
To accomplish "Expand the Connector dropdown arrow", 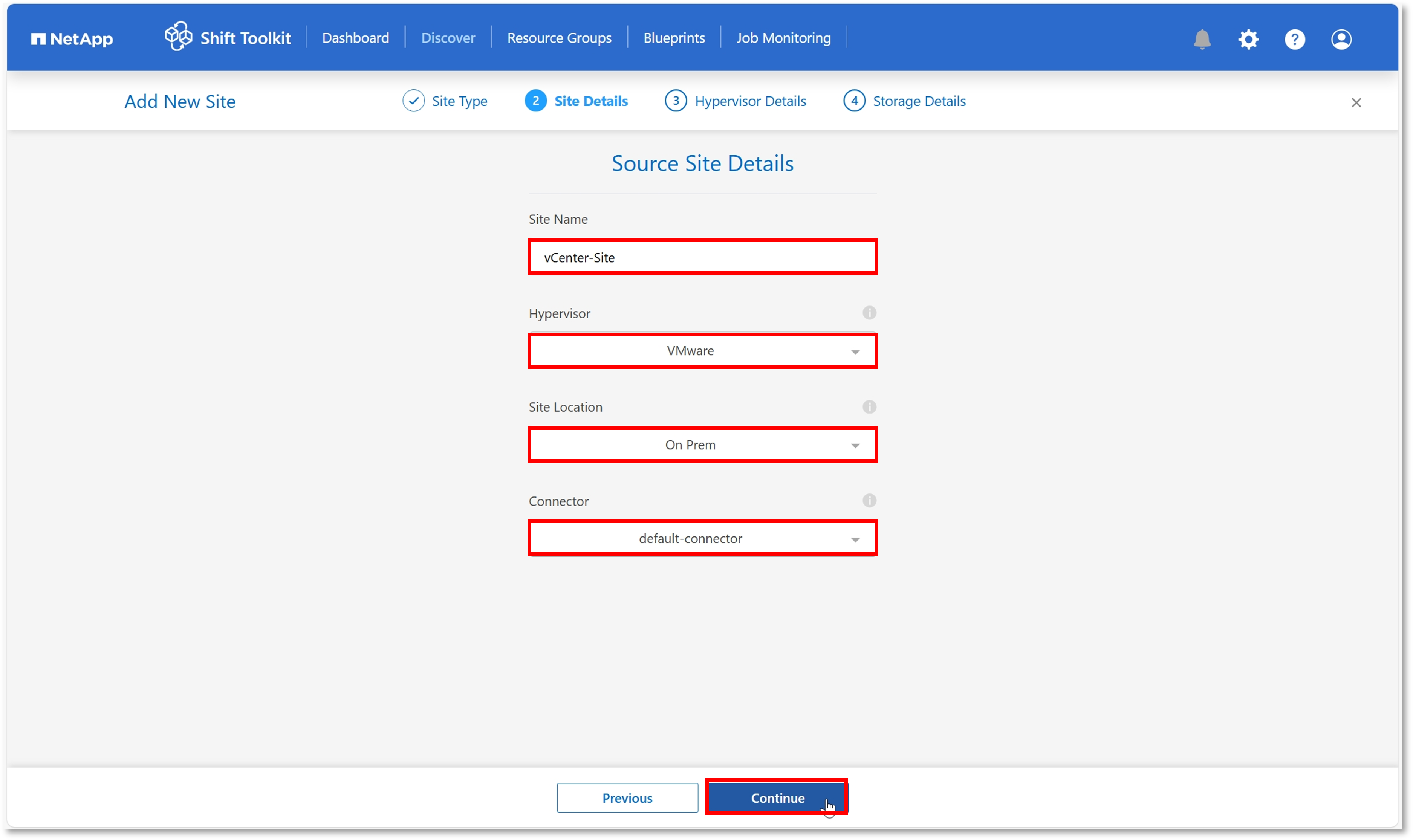I will tap(855, 540).
